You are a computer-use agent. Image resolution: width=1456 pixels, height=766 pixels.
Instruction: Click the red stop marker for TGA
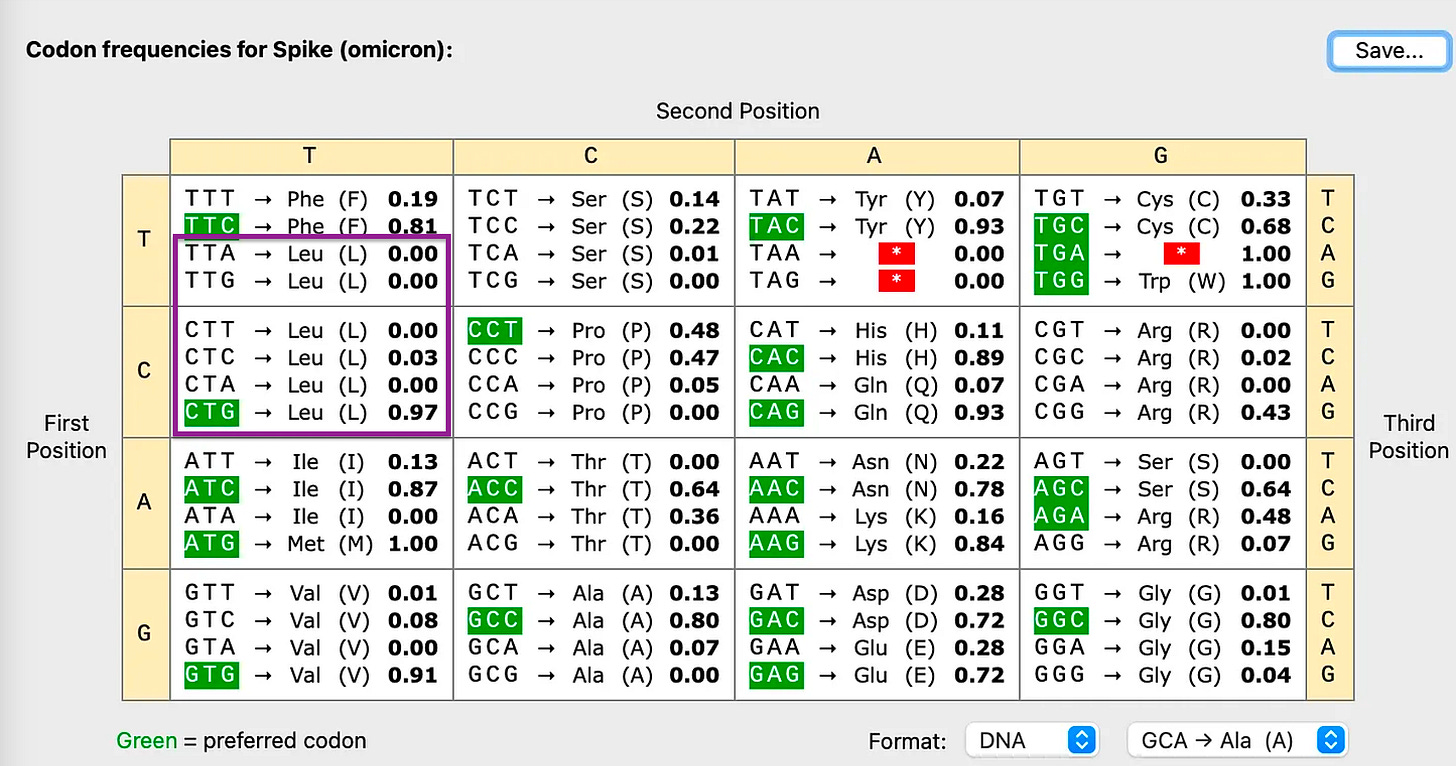(x=1181, y=254)
